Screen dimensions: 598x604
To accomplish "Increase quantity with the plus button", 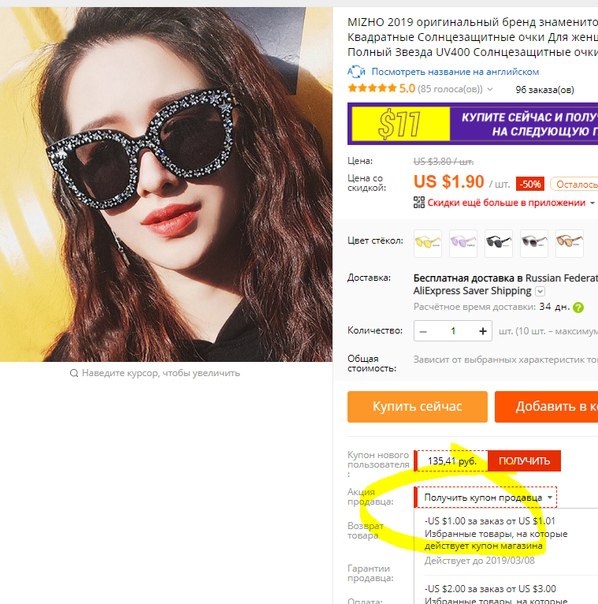I will (x=482, y=331).
